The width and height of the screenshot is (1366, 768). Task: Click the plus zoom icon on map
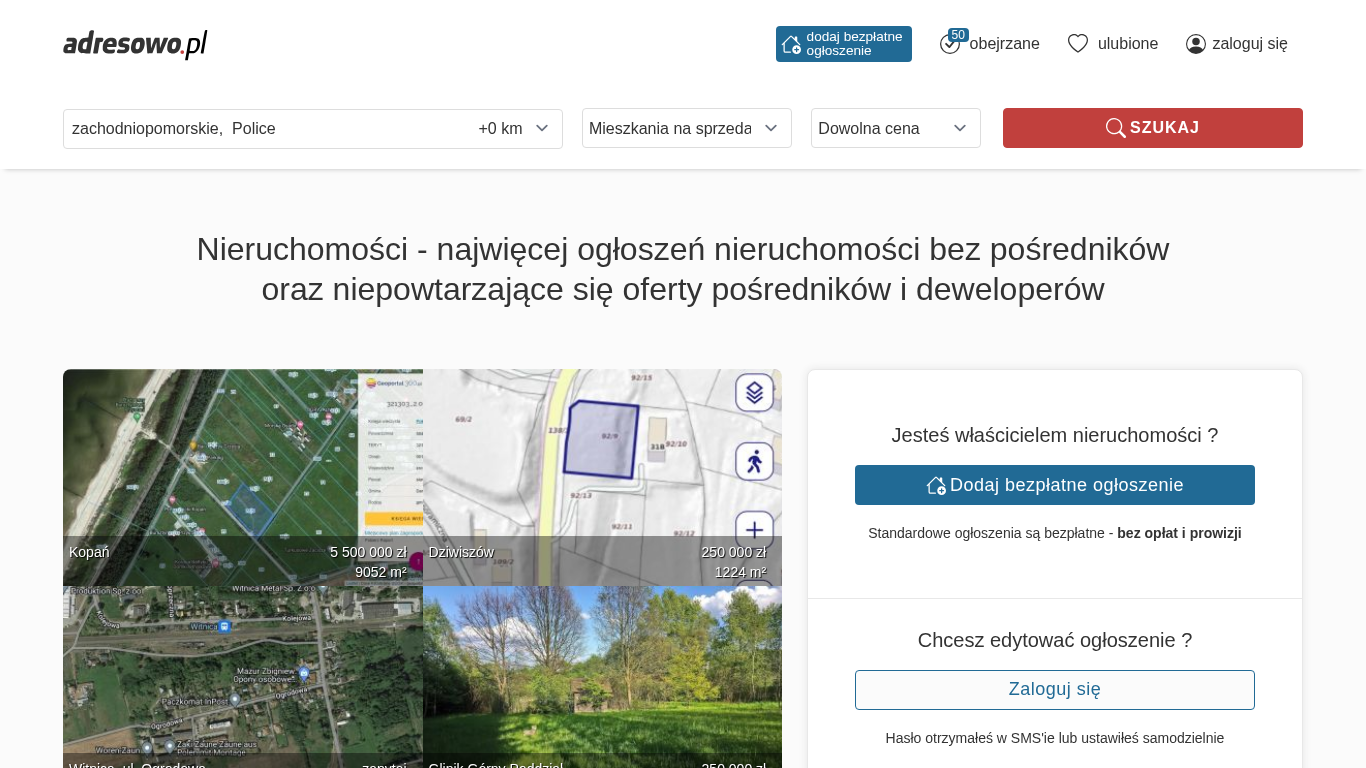point(754,529)
